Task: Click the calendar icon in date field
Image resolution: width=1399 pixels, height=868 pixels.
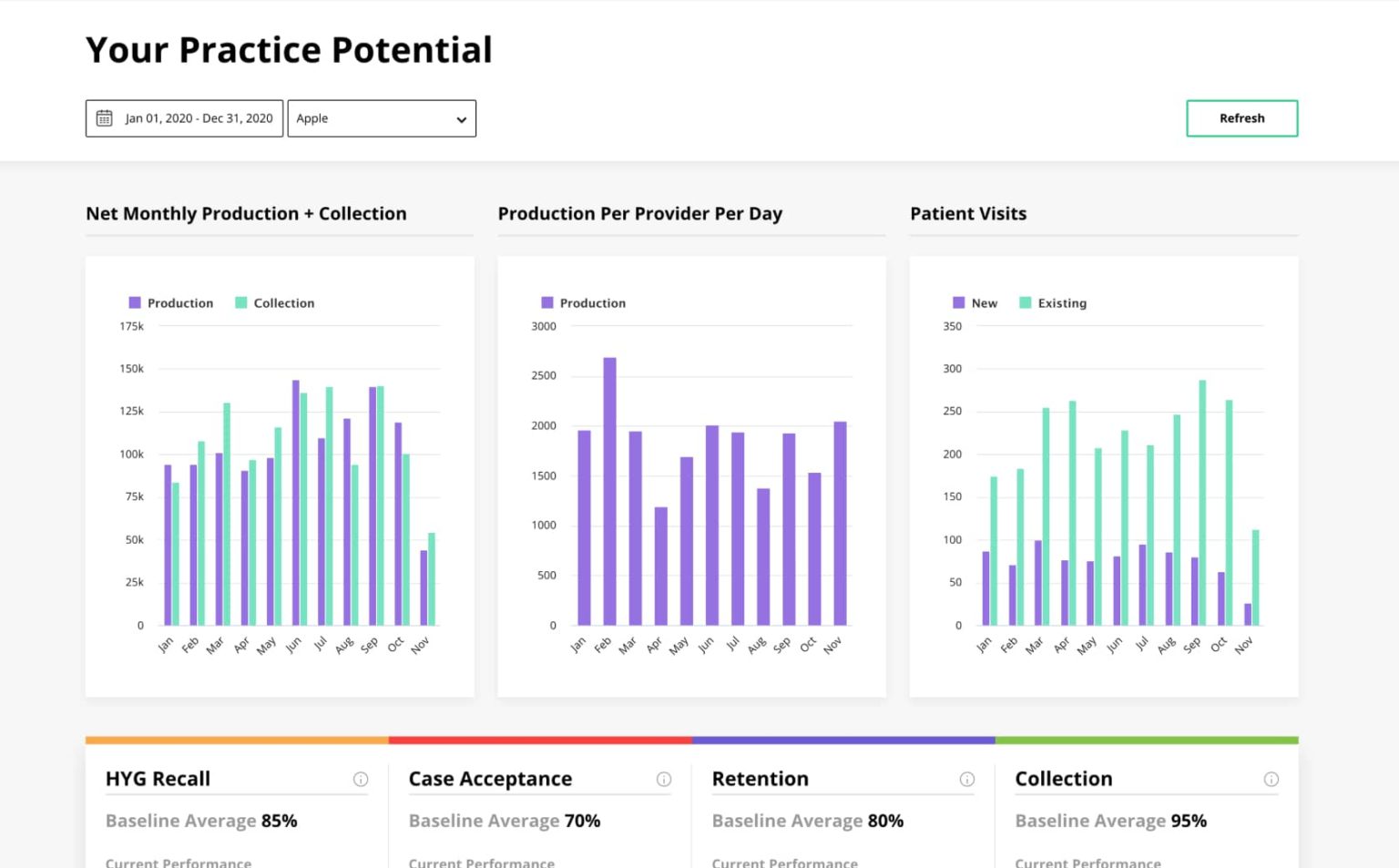Action: pos(105,118)
